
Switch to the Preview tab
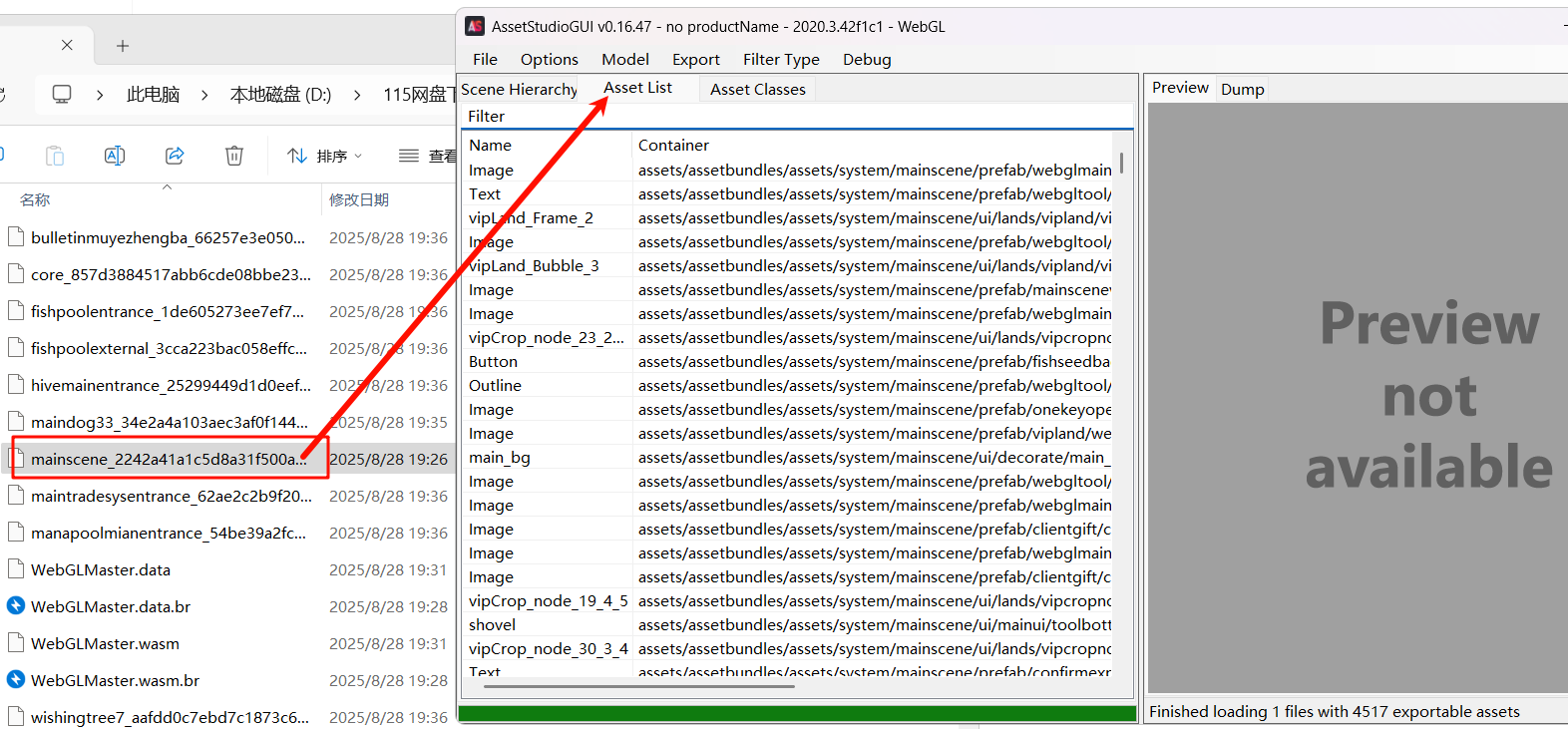tap(1180, 88)
